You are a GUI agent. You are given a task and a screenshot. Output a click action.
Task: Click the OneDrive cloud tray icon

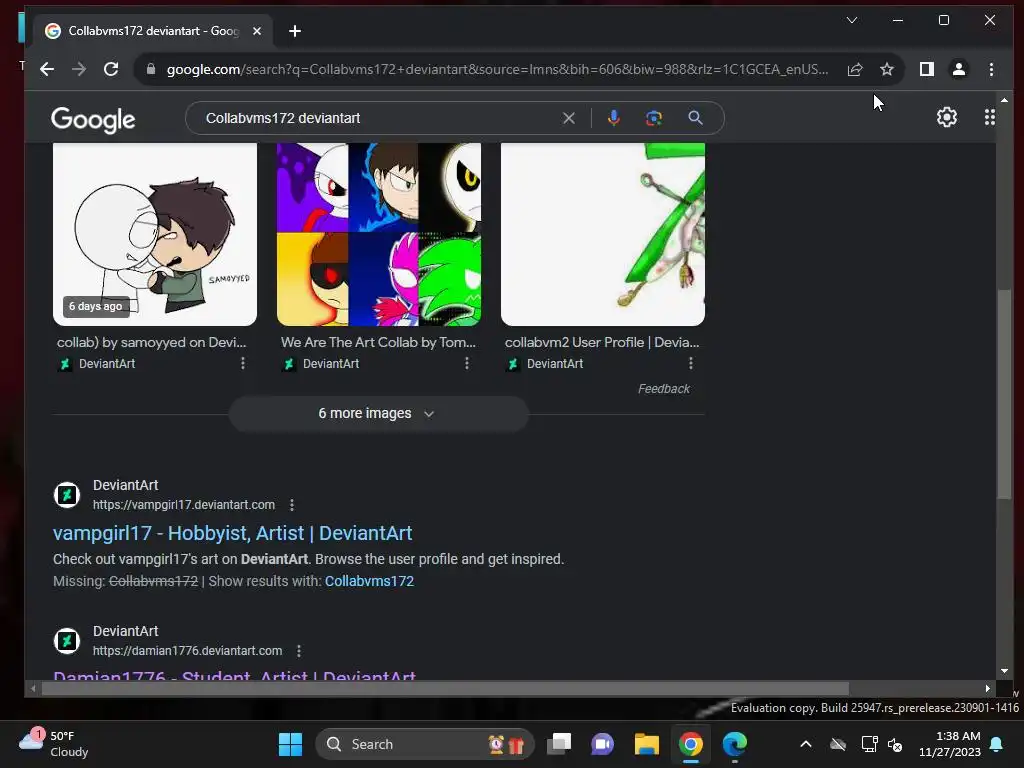click(838, 744)
